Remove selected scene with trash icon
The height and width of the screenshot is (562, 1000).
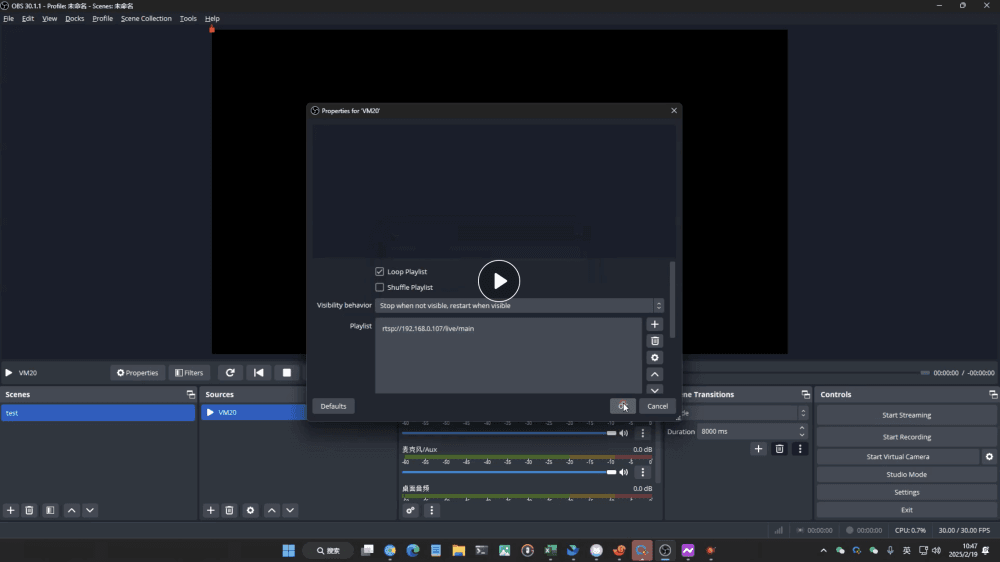29,510
